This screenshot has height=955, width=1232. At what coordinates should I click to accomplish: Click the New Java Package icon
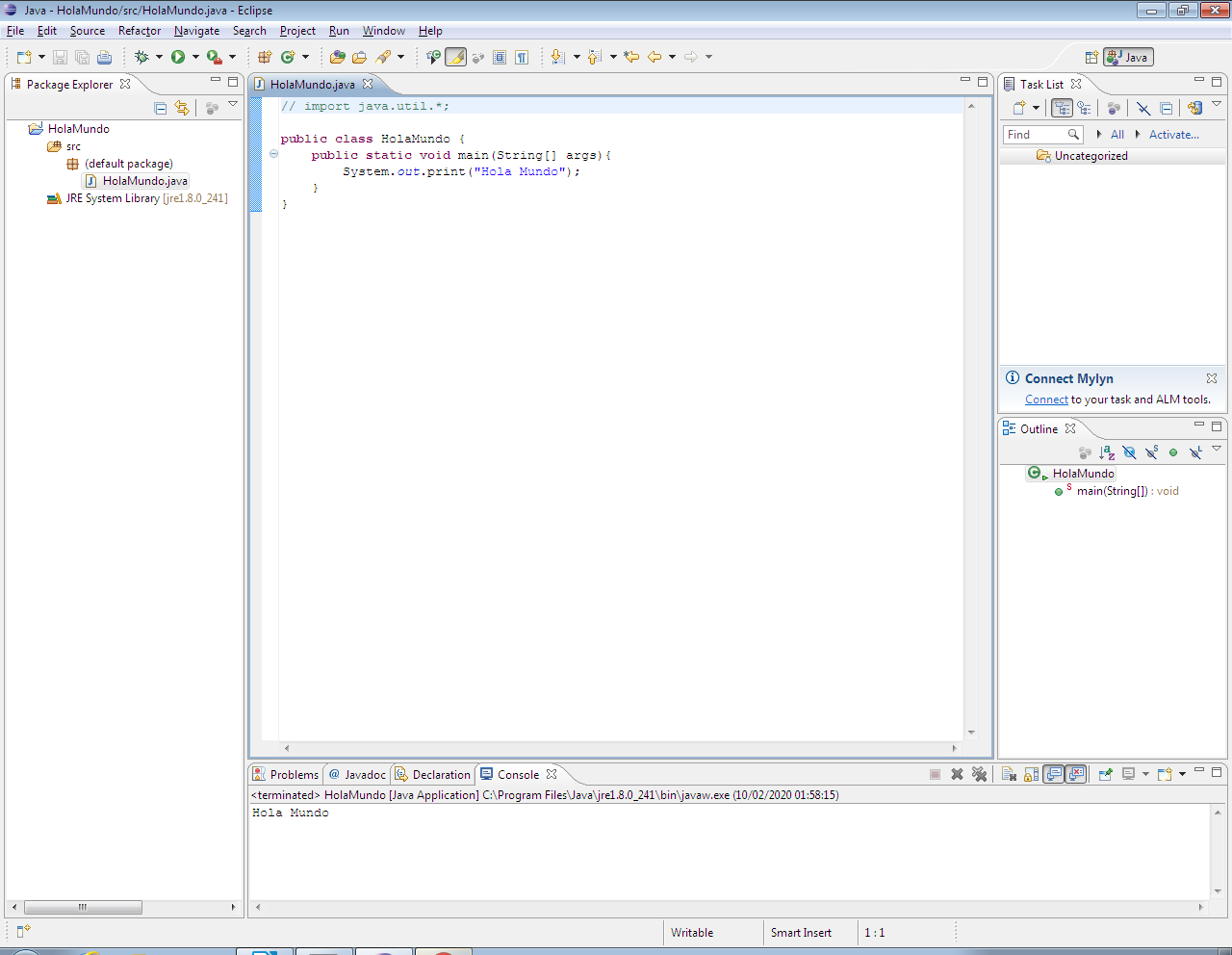[265, 57]
